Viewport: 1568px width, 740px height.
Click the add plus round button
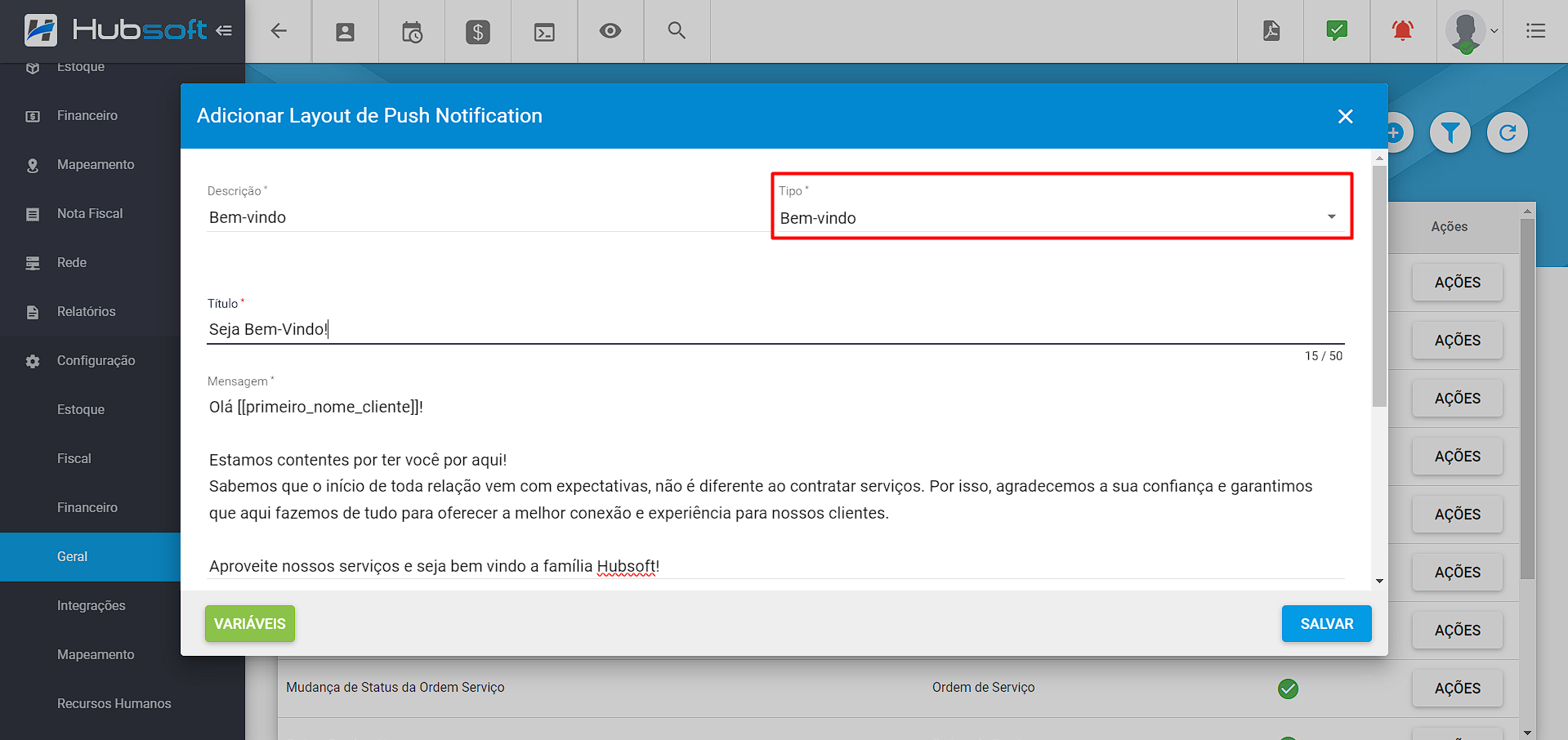coord(1397,132)
